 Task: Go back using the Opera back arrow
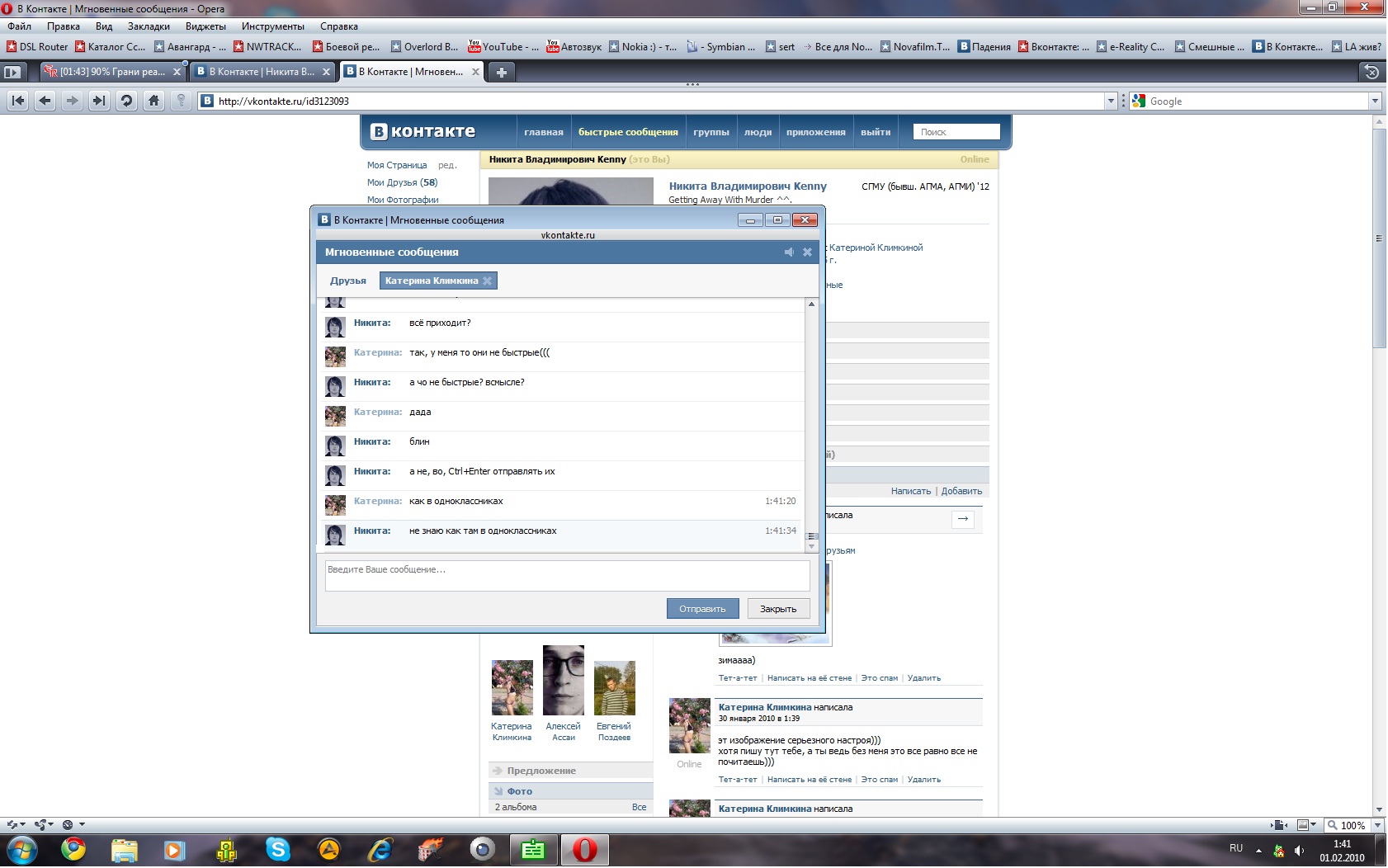(x=45, y=101)
